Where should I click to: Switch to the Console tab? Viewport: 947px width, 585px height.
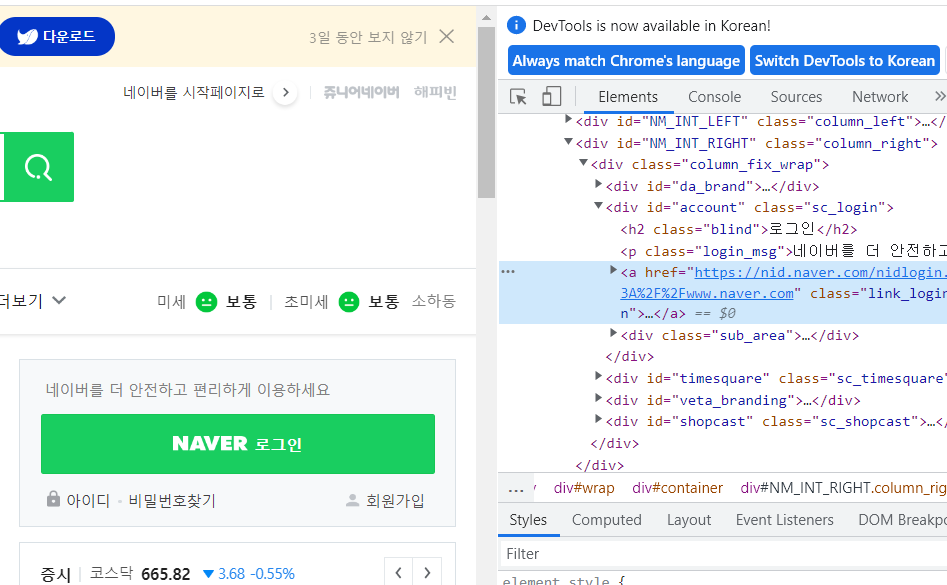714,97
